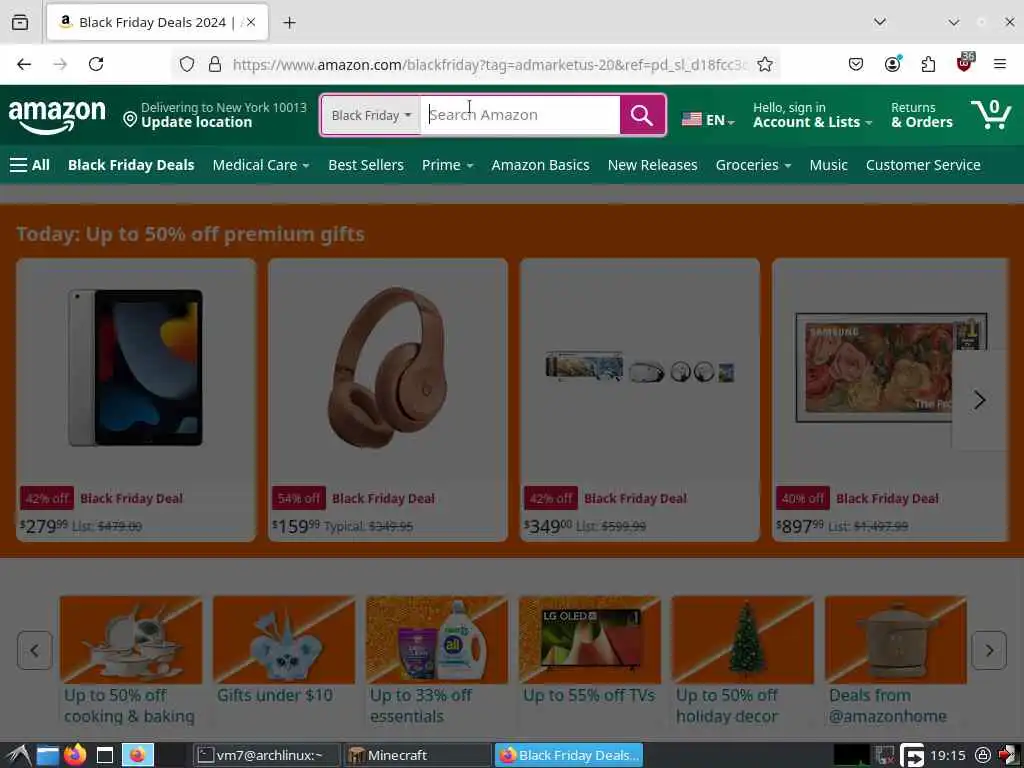This screenshot has width=1024, height=768.
Task: Open the extensions puzzle icon
Action: 928,64
